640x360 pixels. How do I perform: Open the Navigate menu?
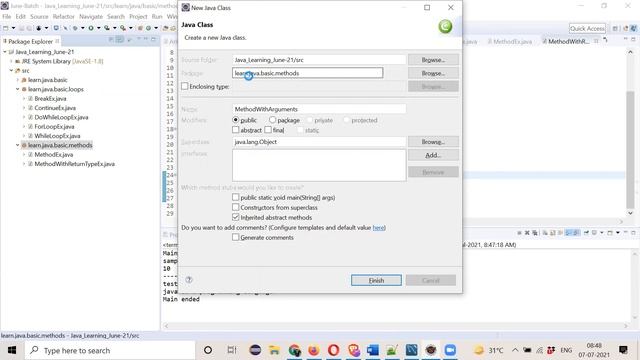tap(91, 16)
